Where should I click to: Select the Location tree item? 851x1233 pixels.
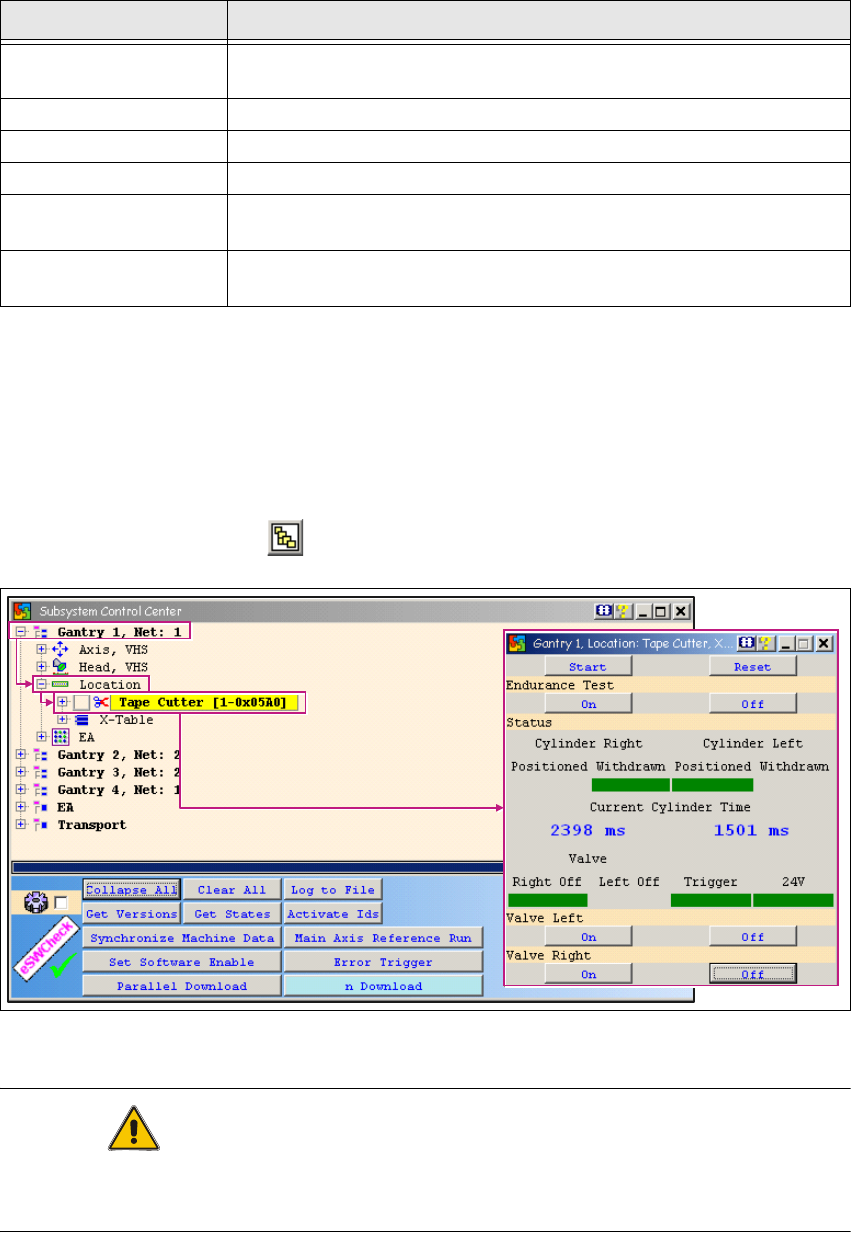109,685
